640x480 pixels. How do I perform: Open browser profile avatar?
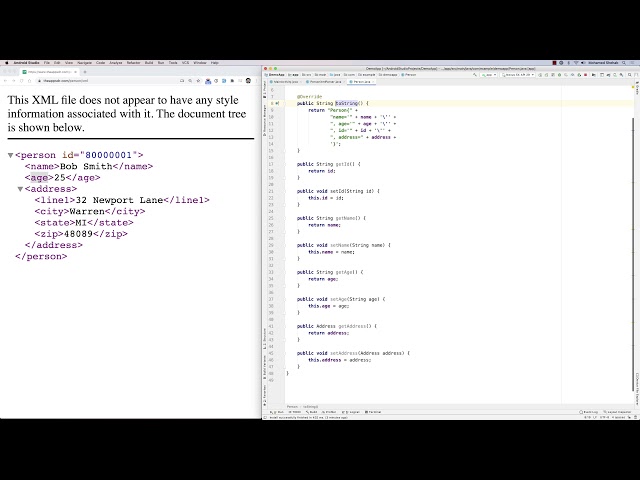[248, 81]
